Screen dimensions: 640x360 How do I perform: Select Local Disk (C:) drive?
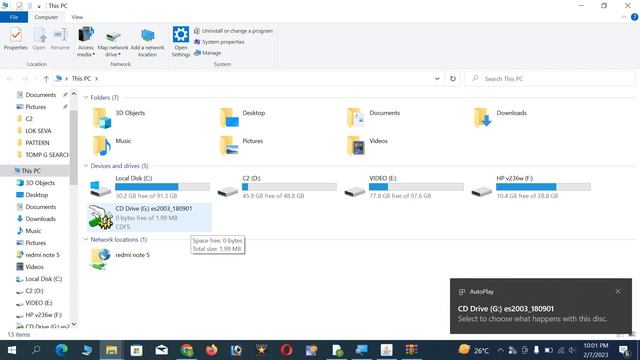tap(149, 187)
